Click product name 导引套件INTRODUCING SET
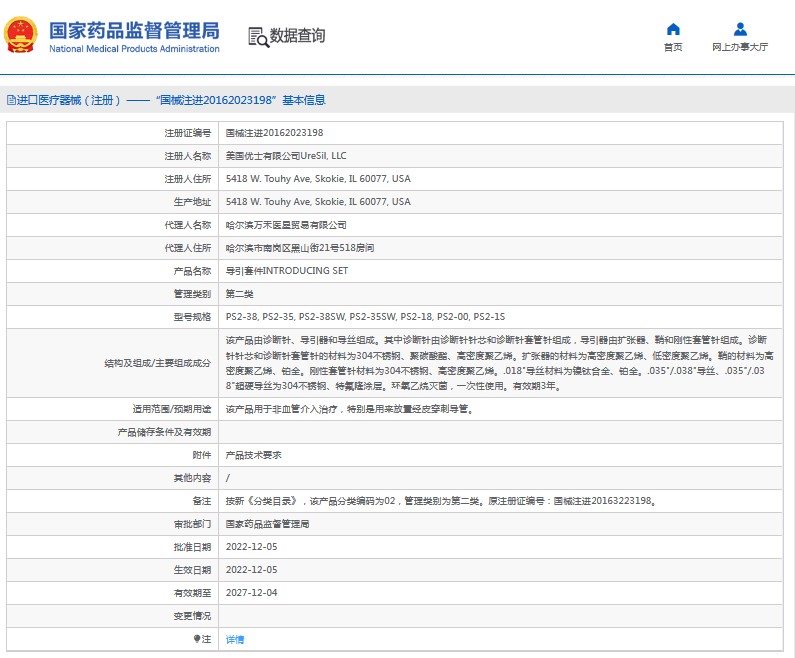 (287, 271)
